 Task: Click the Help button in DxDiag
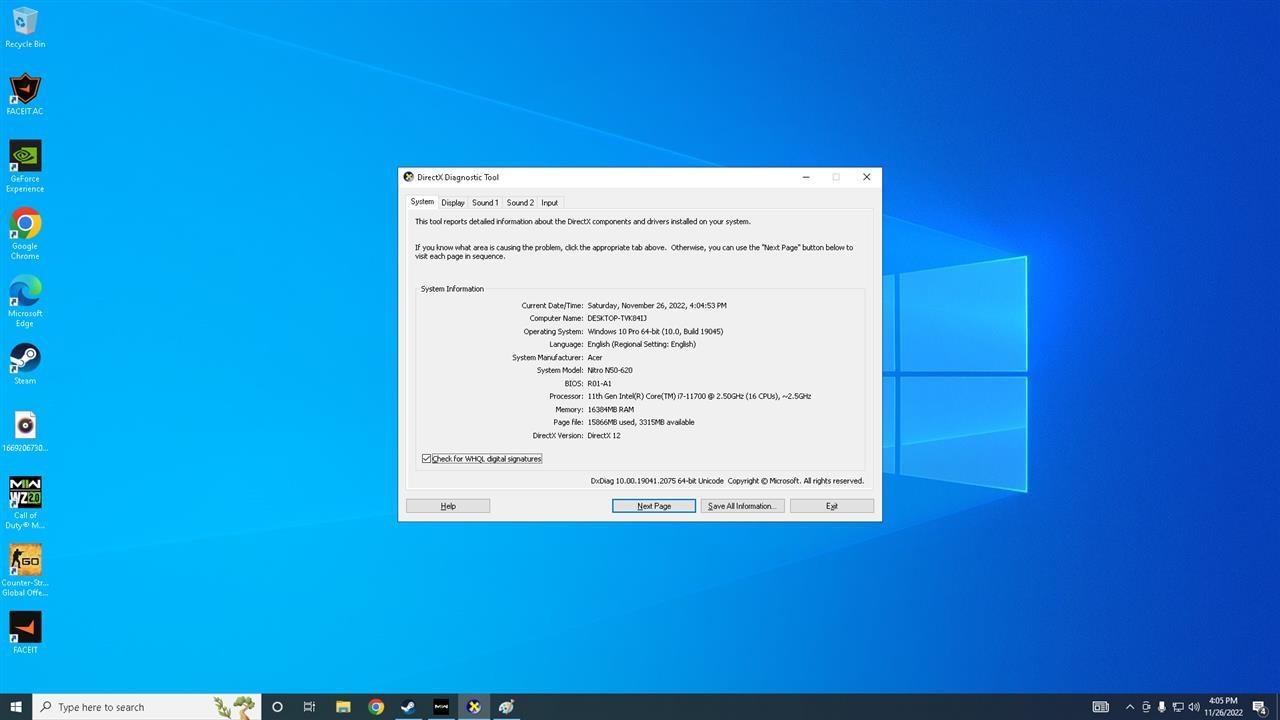coord(448,506)
